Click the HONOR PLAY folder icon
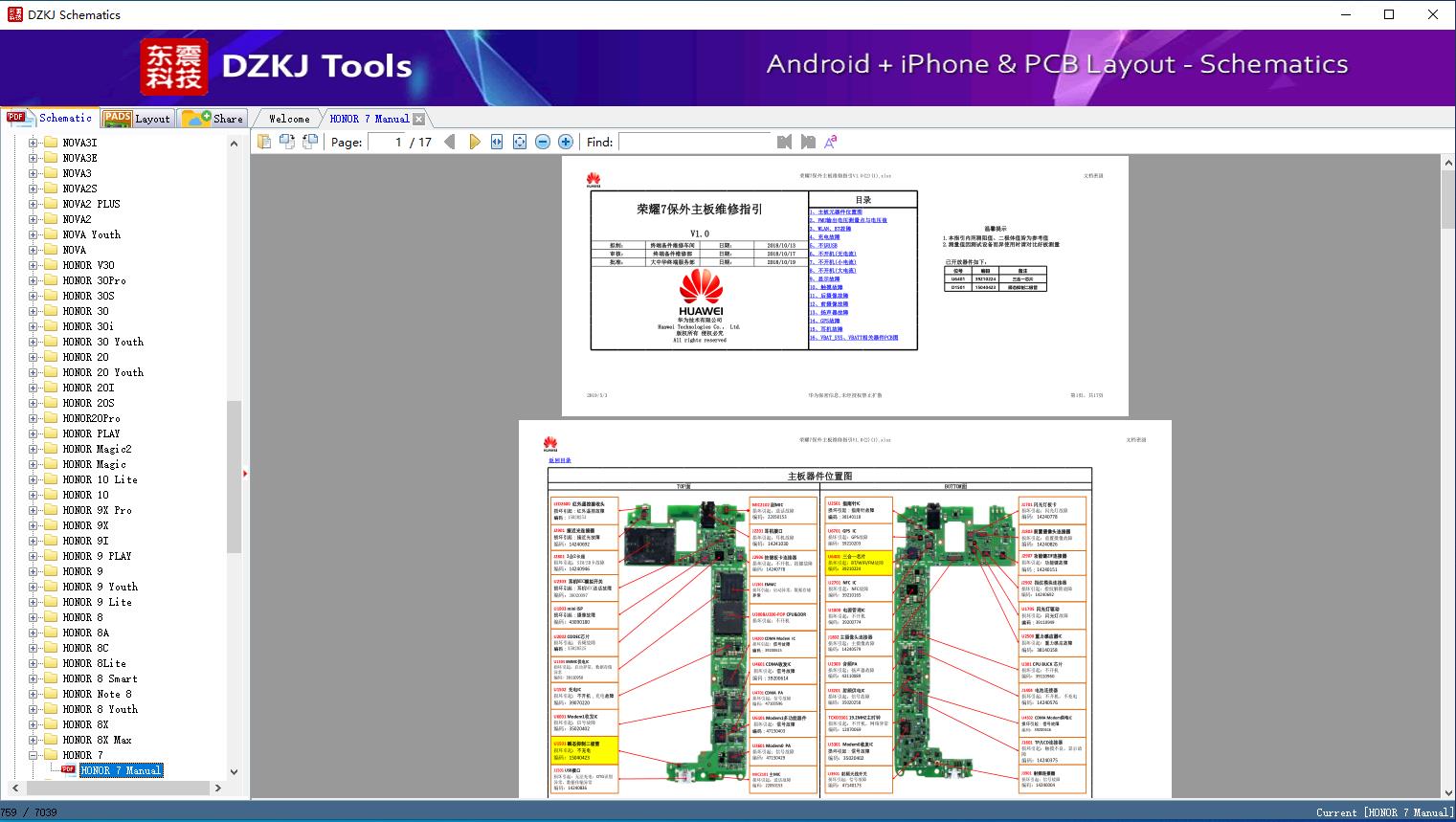 (x=51, y=433)
